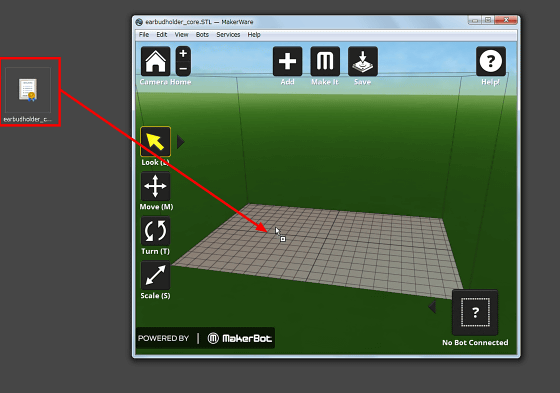This screenshot has height=393, width=560.
Task: Click the Add plus icon
Action: (x=288, y=61)
